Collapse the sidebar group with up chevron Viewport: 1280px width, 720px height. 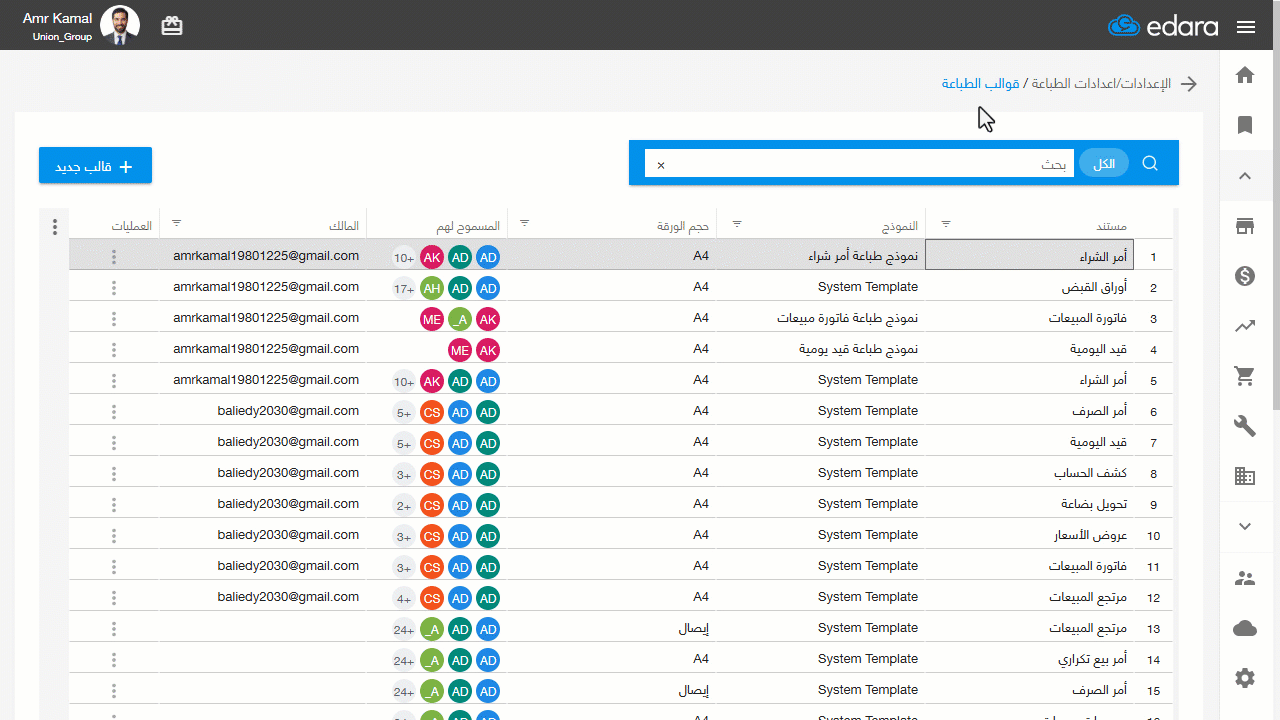point(1245,176)
